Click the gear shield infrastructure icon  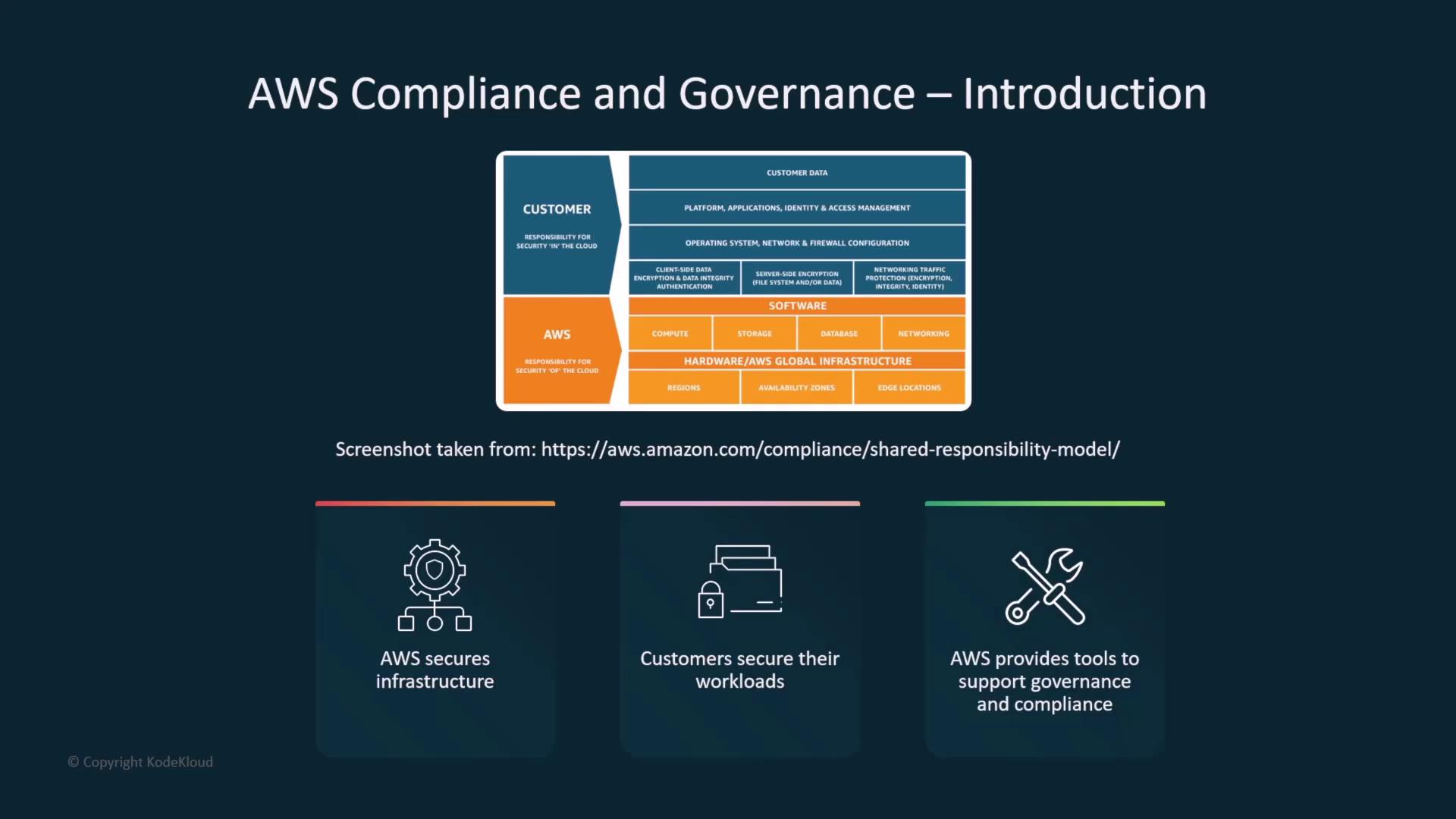pos(435,585)
